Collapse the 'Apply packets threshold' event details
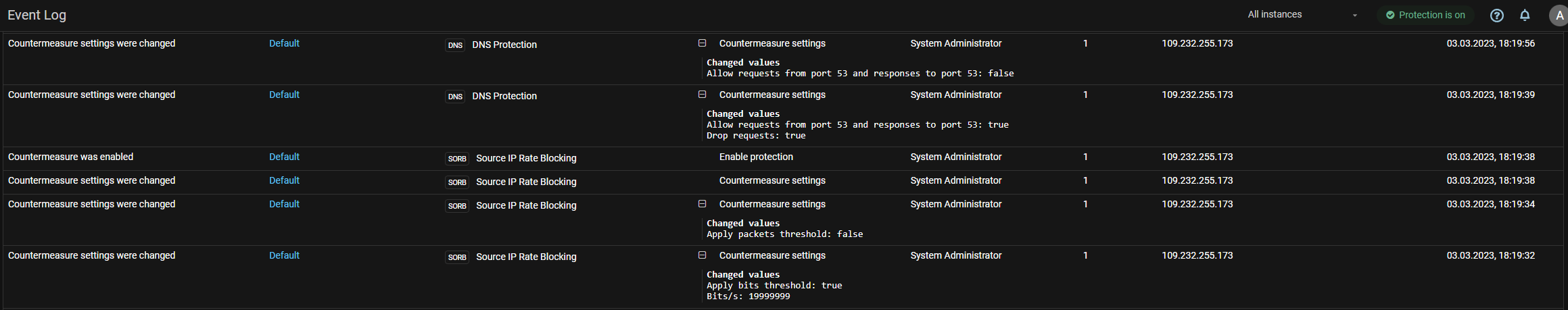Screen dimensions: 1568x310 pyautogui.click(x=702, y=204)
